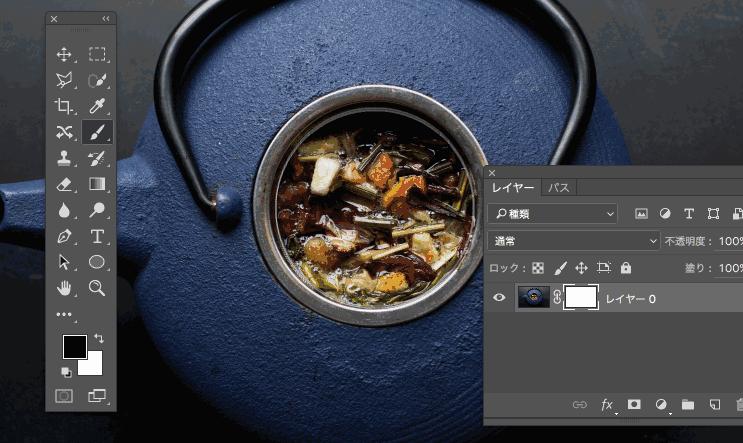Collapse the toolbar with double-arrow icon

[106, 18]
